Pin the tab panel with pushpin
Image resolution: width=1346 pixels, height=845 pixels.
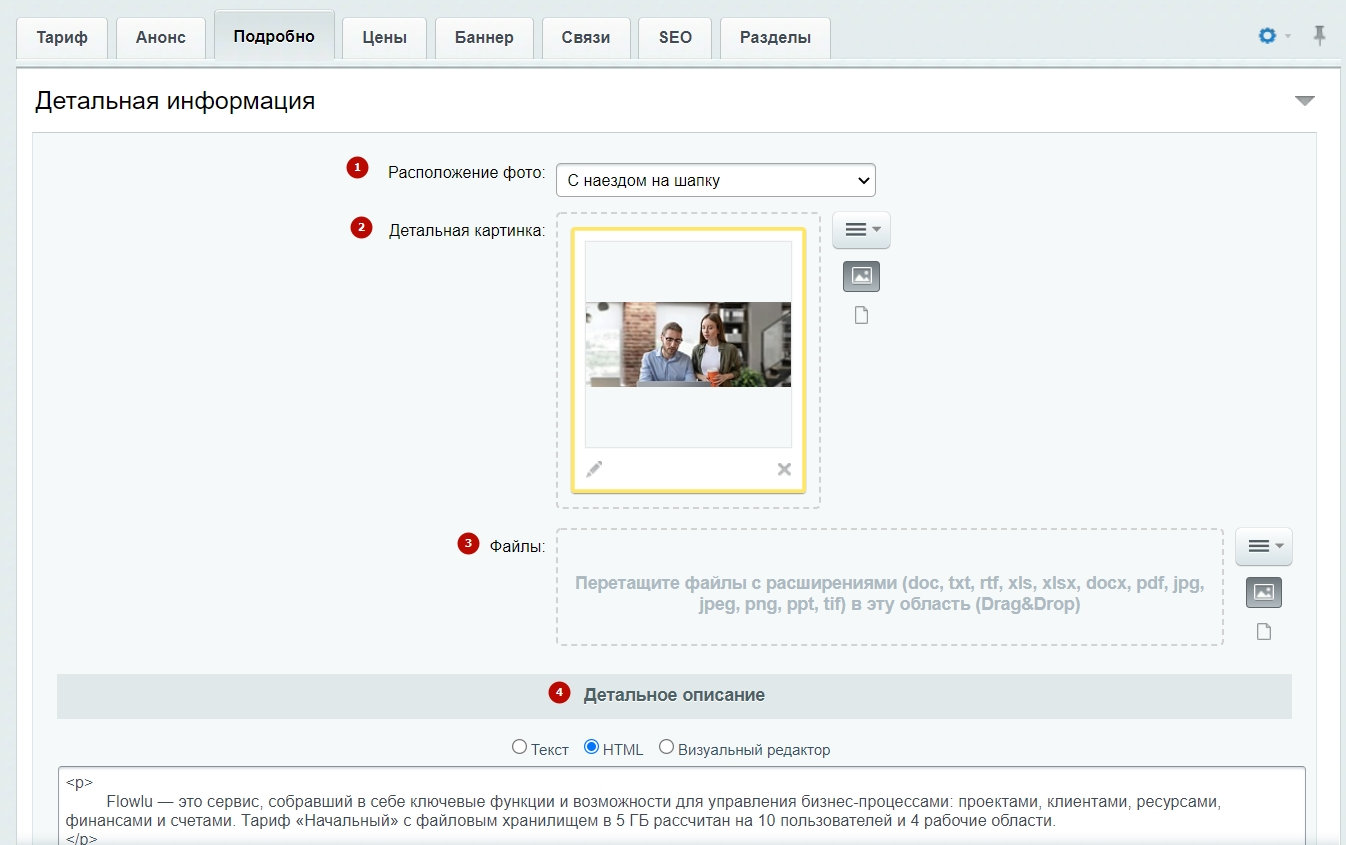click(1320, 36)
